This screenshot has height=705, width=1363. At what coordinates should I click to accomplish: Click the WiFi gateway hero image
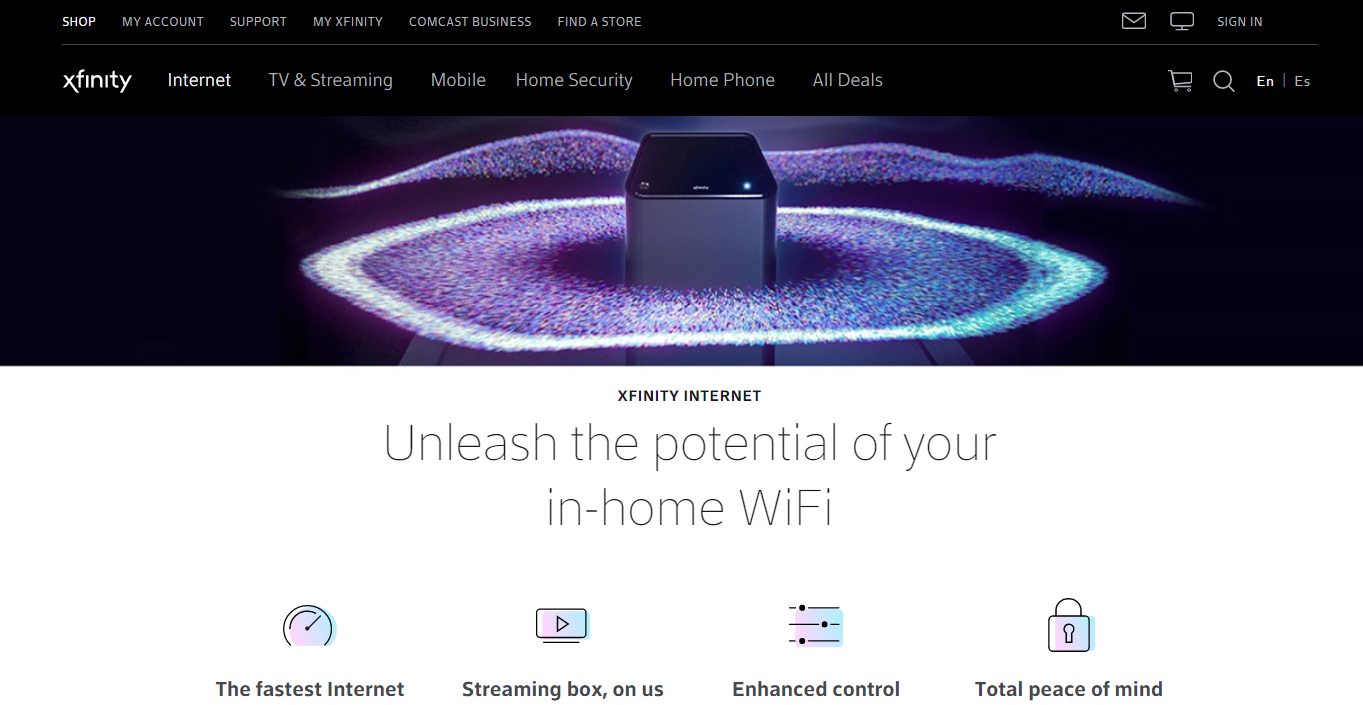click(x=681, y=241)
